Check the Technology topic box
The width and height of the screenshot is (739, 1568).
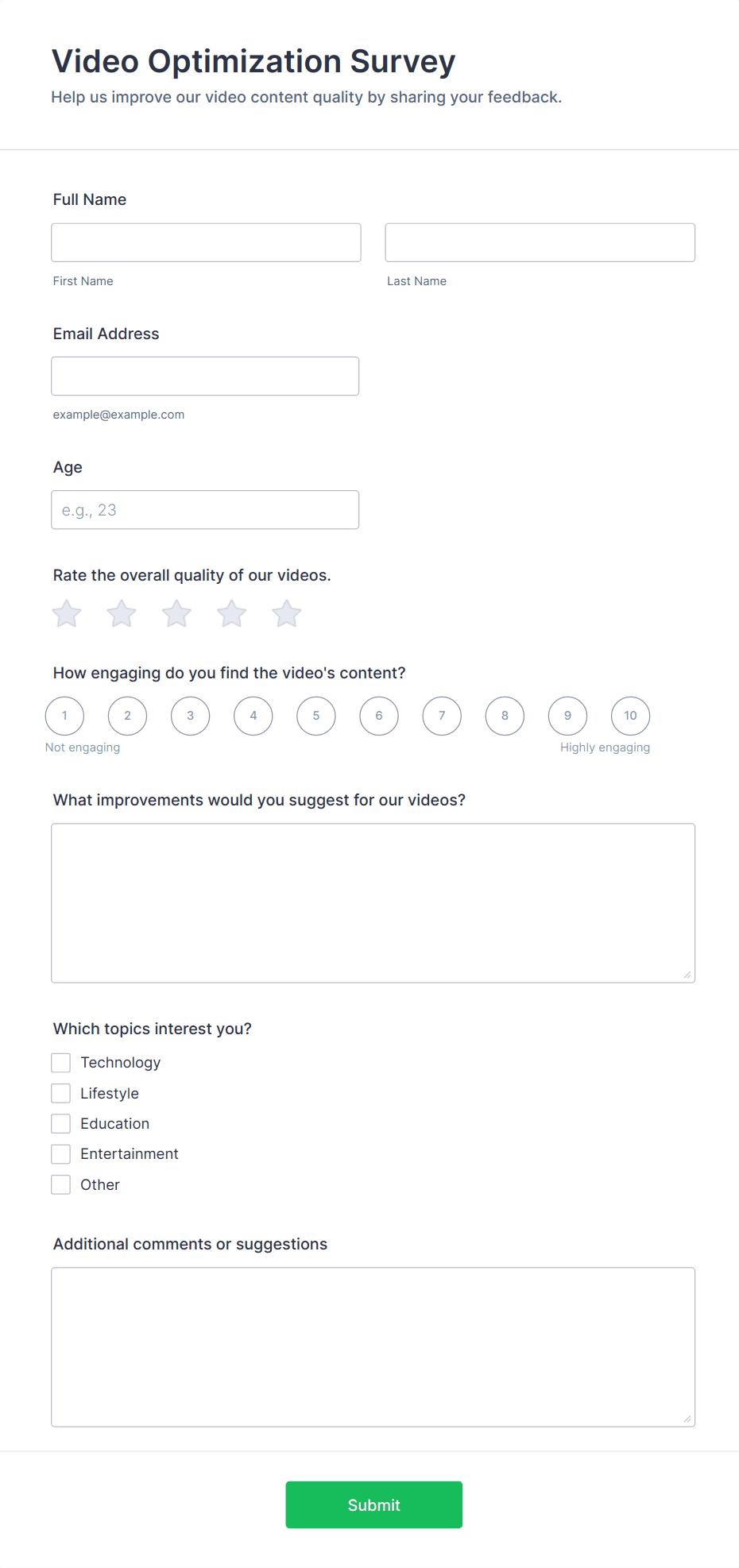tap(61, 1063)
